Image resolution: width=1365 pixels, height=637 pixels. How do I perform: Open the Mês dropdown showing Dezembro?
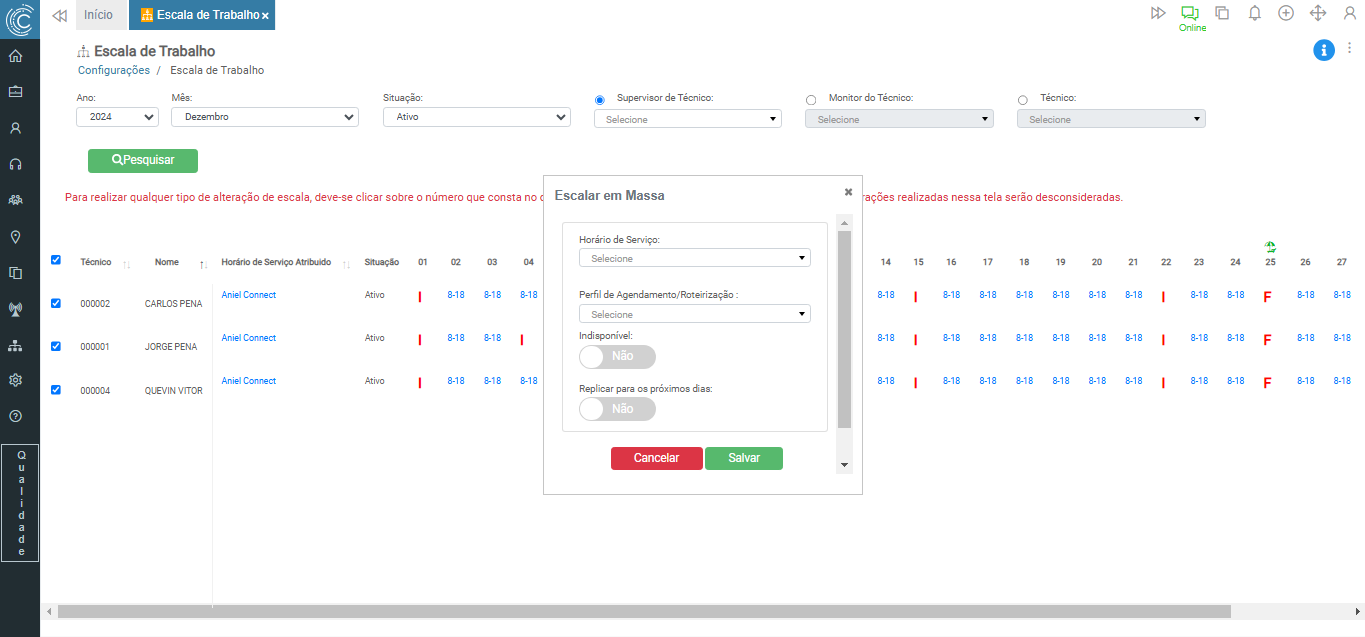pyautogui.click(x=264, y=117)
